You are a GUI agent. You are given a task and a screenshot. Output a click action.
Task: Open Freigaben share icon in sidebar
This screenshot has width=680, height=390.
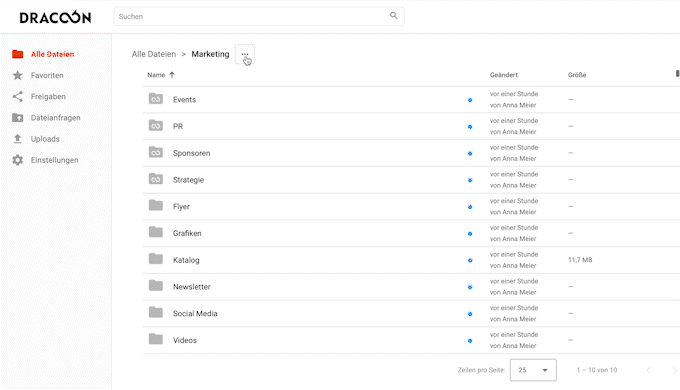click(17, 96)
